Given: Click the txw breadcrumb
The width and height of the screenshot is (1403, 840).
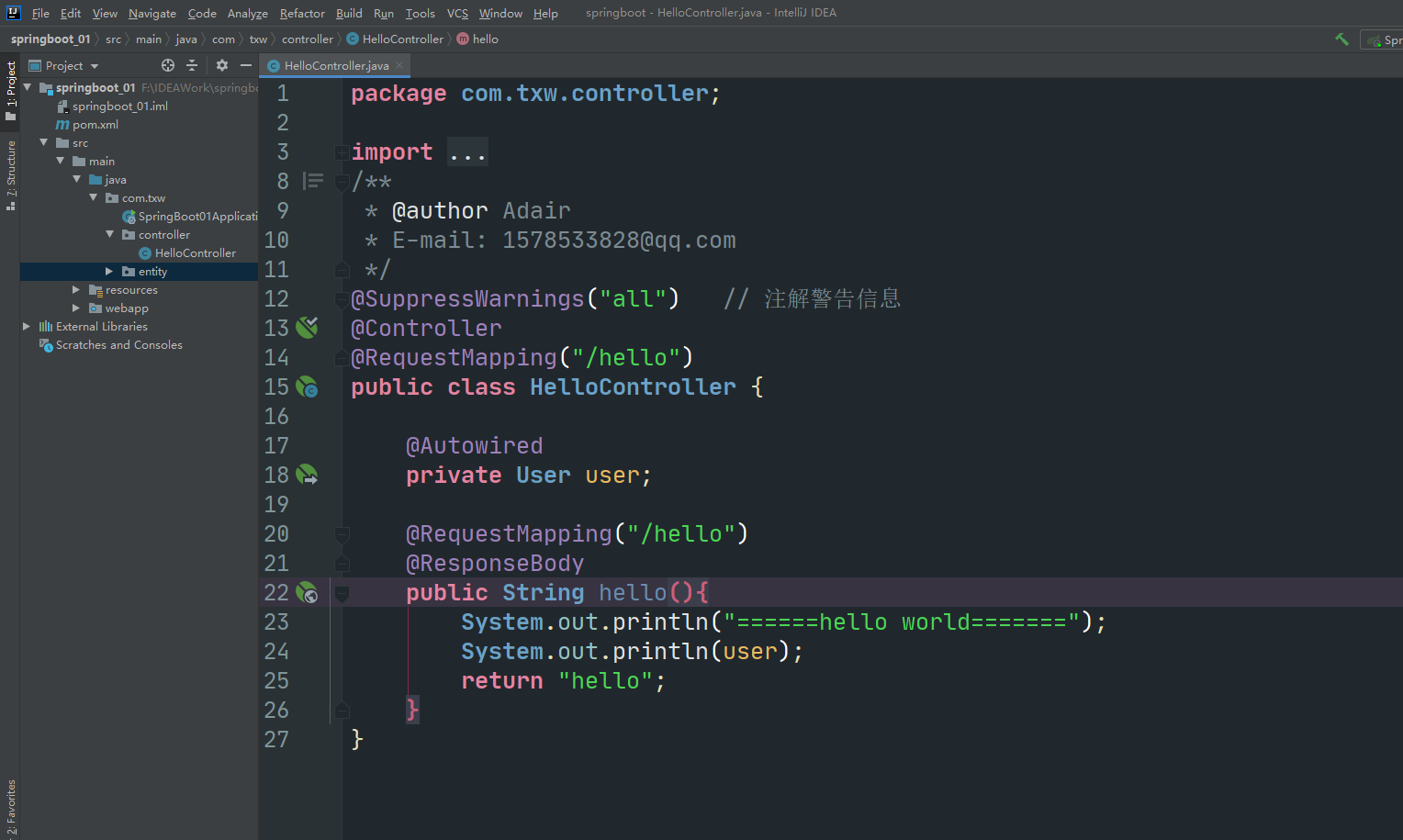Looking at the screenshot, I should click(x=258, y=39).
